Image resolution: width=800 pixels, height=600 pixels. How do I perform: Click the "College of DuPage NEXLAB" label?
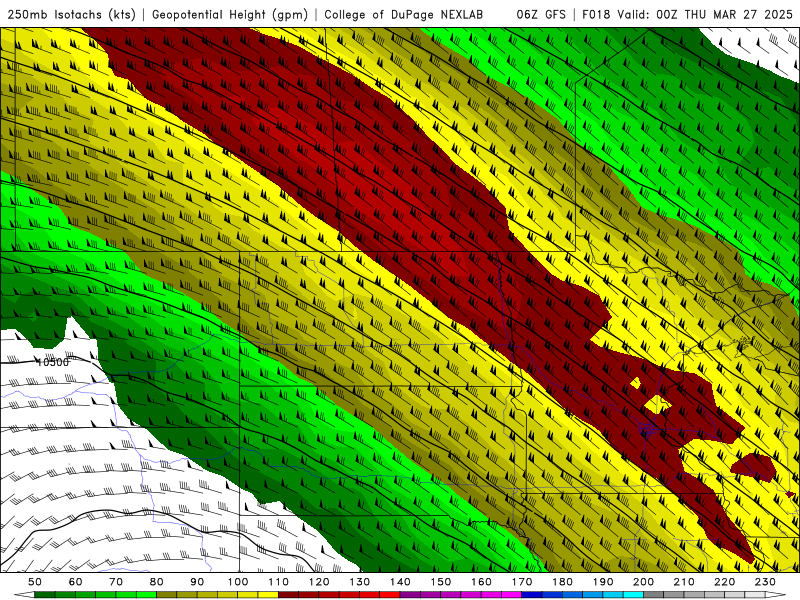point(404,14)
